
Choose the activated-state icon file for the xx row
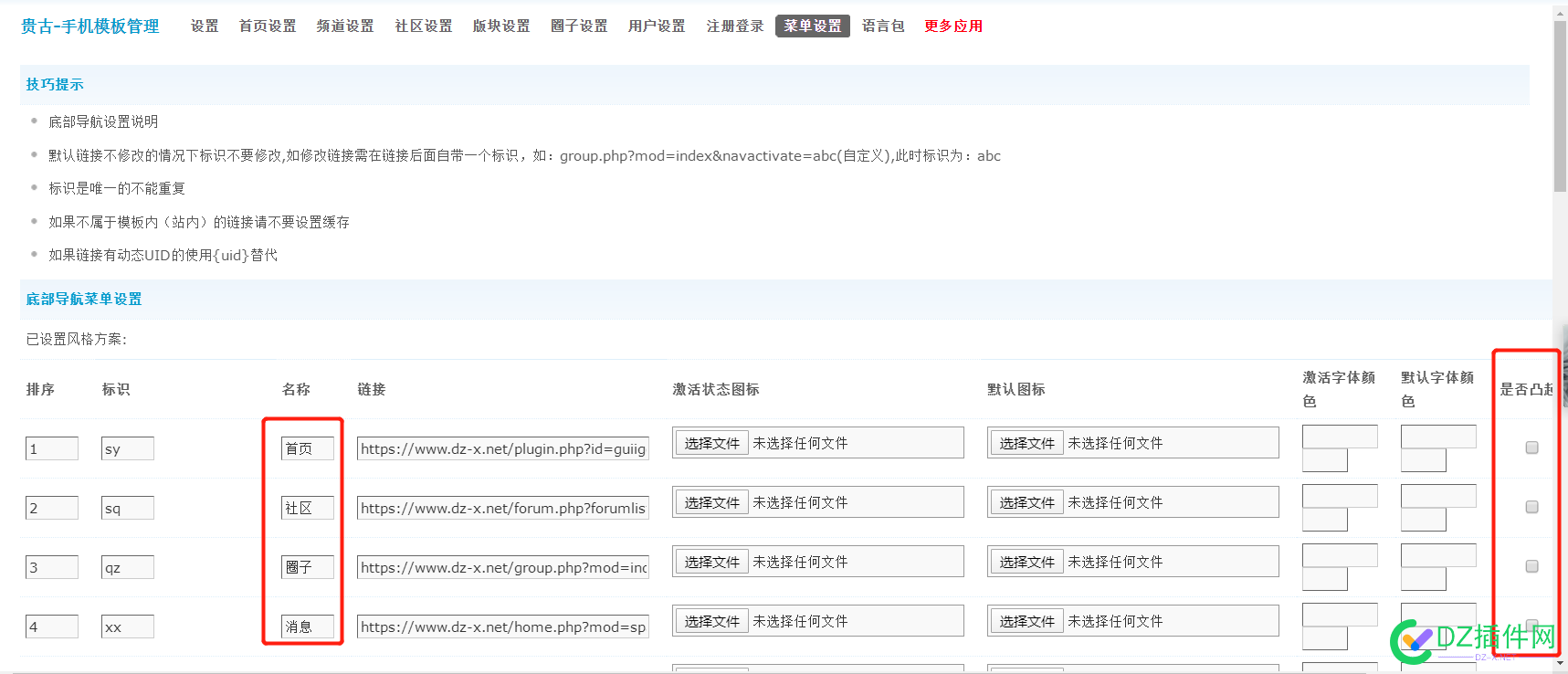pos(712,621)
